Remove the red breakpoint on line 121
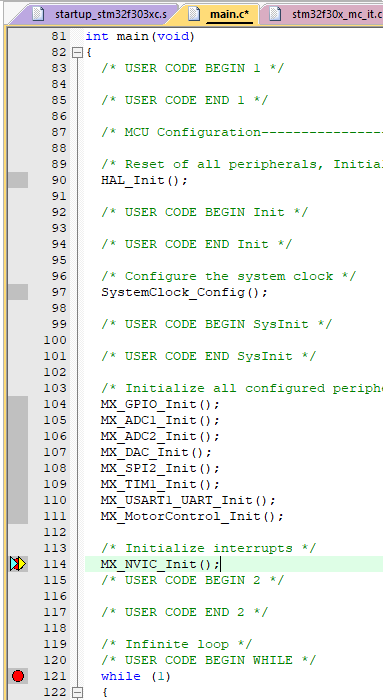This screenshot has height=700, width=383. pyautogui.click(x=18, y=676)
